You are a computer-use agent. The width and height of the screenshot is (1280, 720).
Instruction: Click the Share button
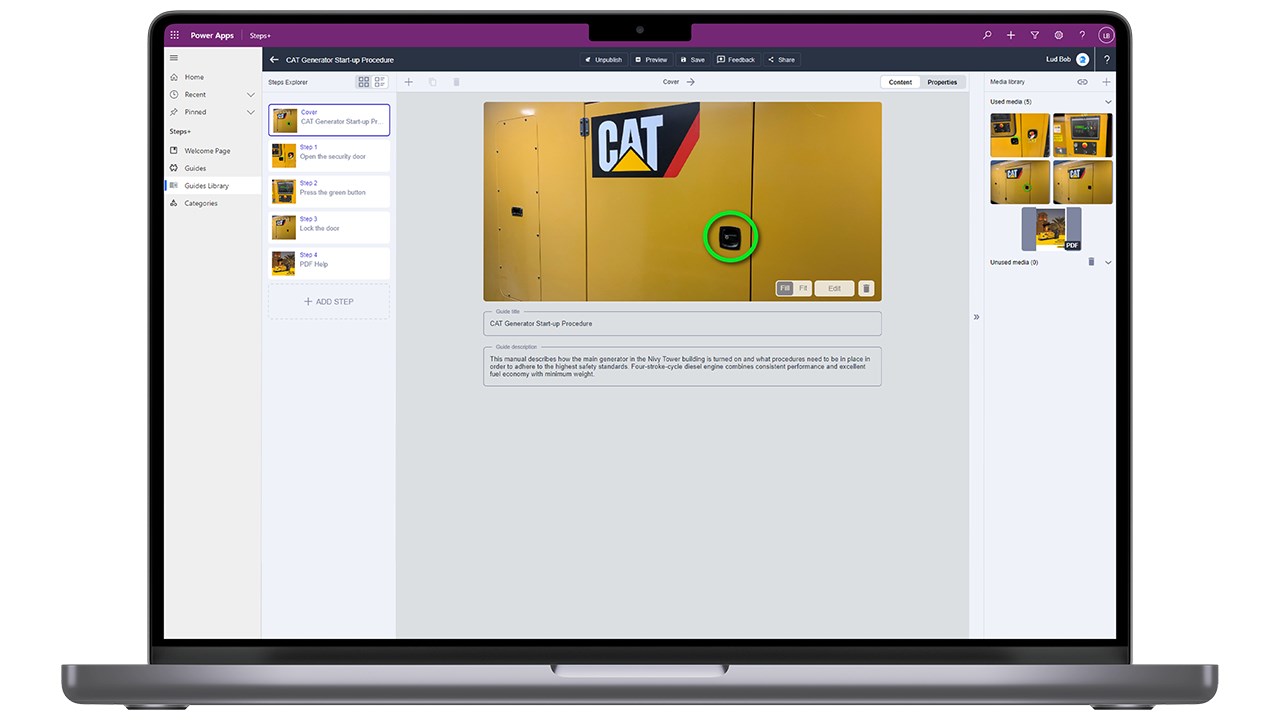[782, 60]
